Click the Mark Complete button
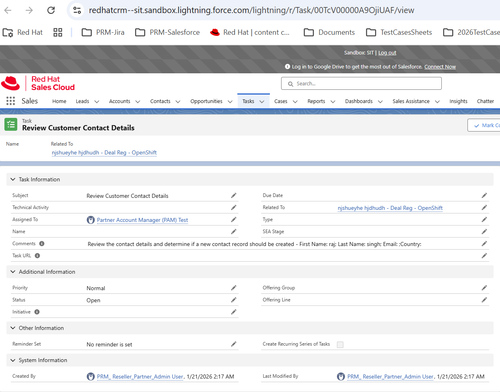The height and width of the screenshot is (392, 500). pos(484,125)
